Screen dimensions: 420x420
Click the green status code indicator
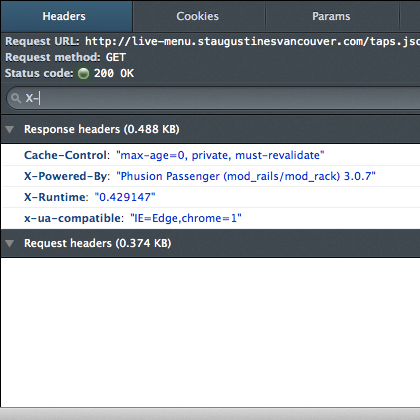coord(83,73)
